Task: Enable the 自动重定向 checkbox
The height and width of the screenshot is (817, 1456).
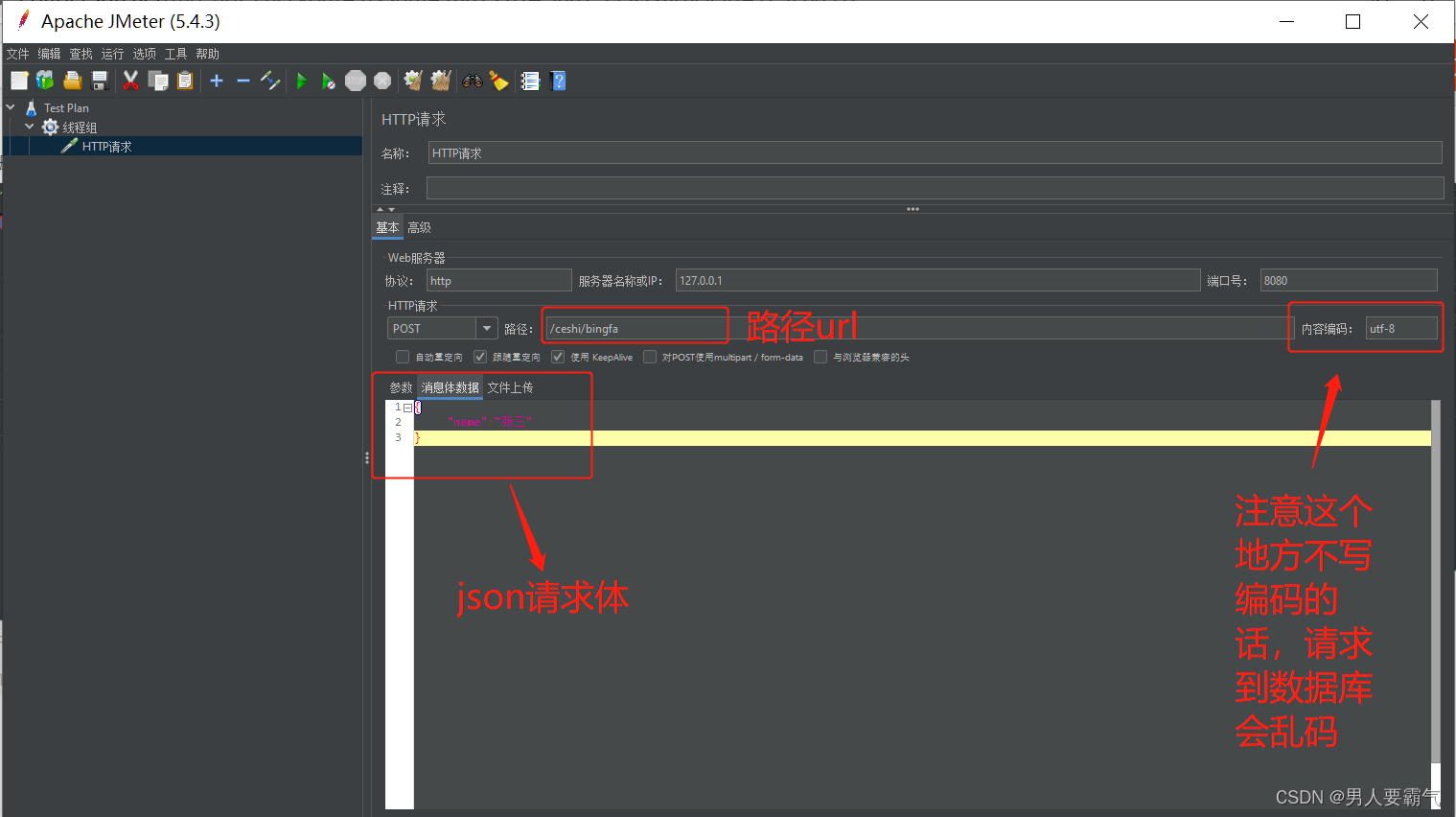Action: tap(403, 357)
